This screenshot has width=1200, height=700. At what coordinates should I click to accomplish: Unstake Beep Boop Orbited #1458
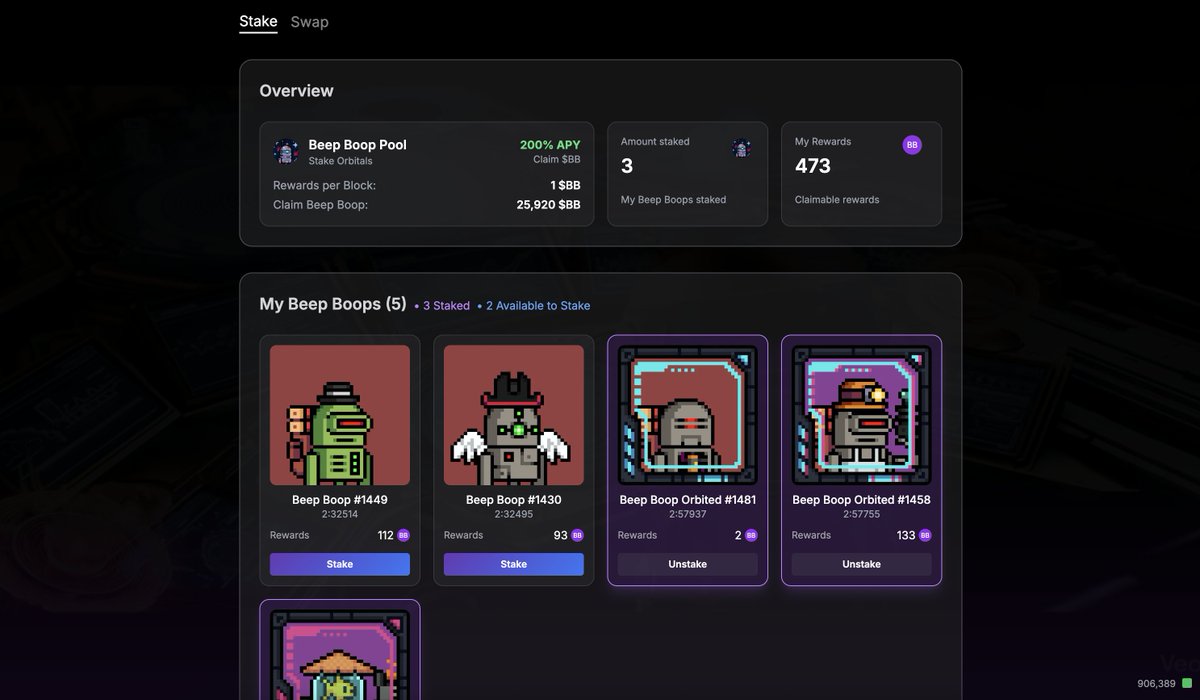862,564
